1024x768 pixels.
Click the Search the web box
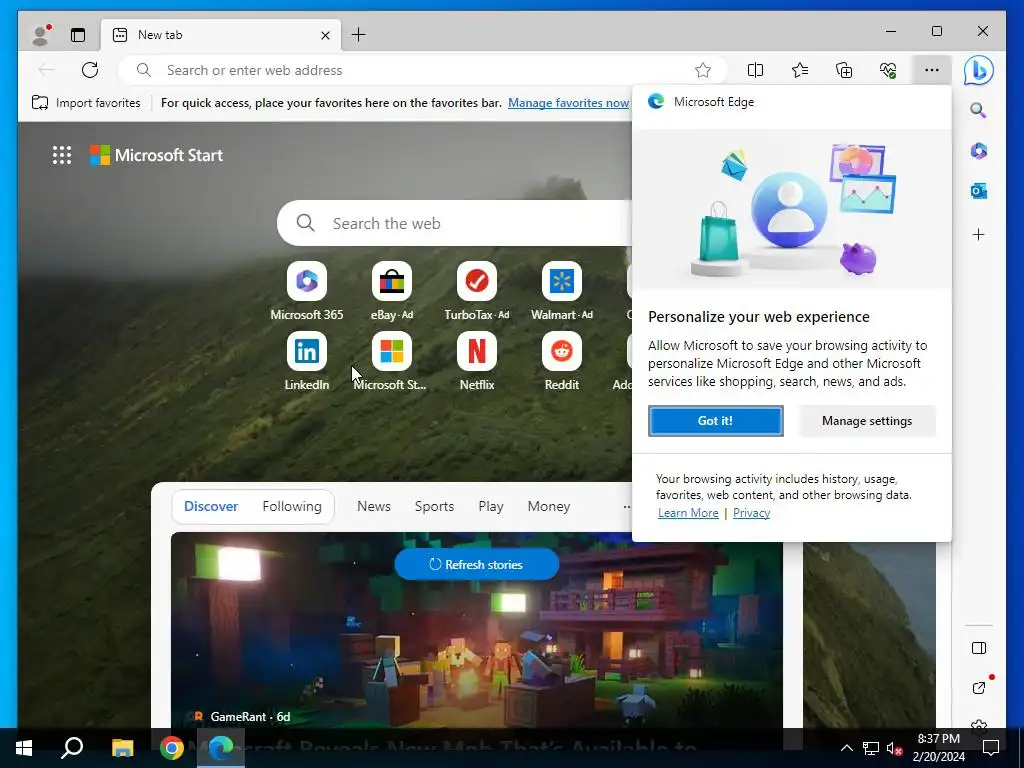coord(457,223)
